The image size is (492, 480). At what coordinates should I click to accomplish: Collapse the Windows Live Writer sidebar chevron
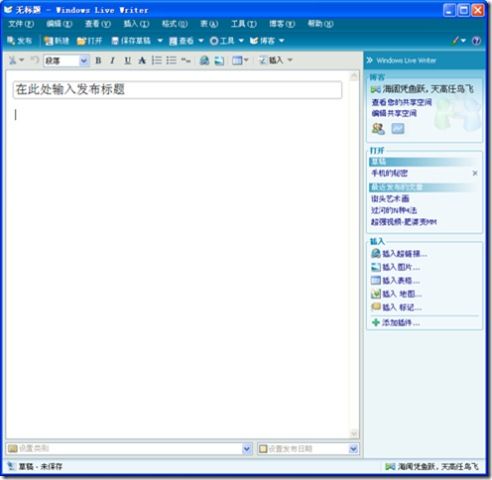click(369, 60)
